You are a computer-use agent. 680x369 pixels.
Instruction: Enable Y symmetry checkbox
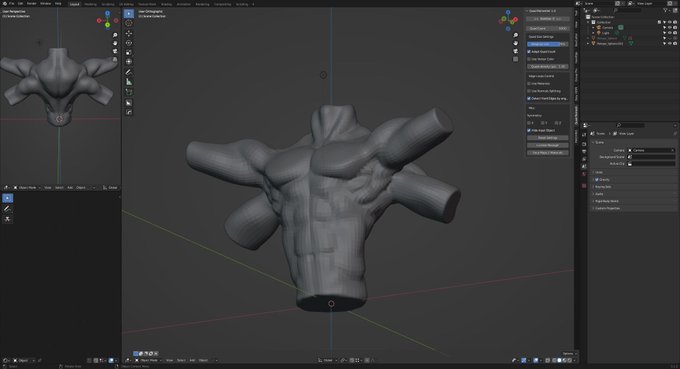[543, 123]
